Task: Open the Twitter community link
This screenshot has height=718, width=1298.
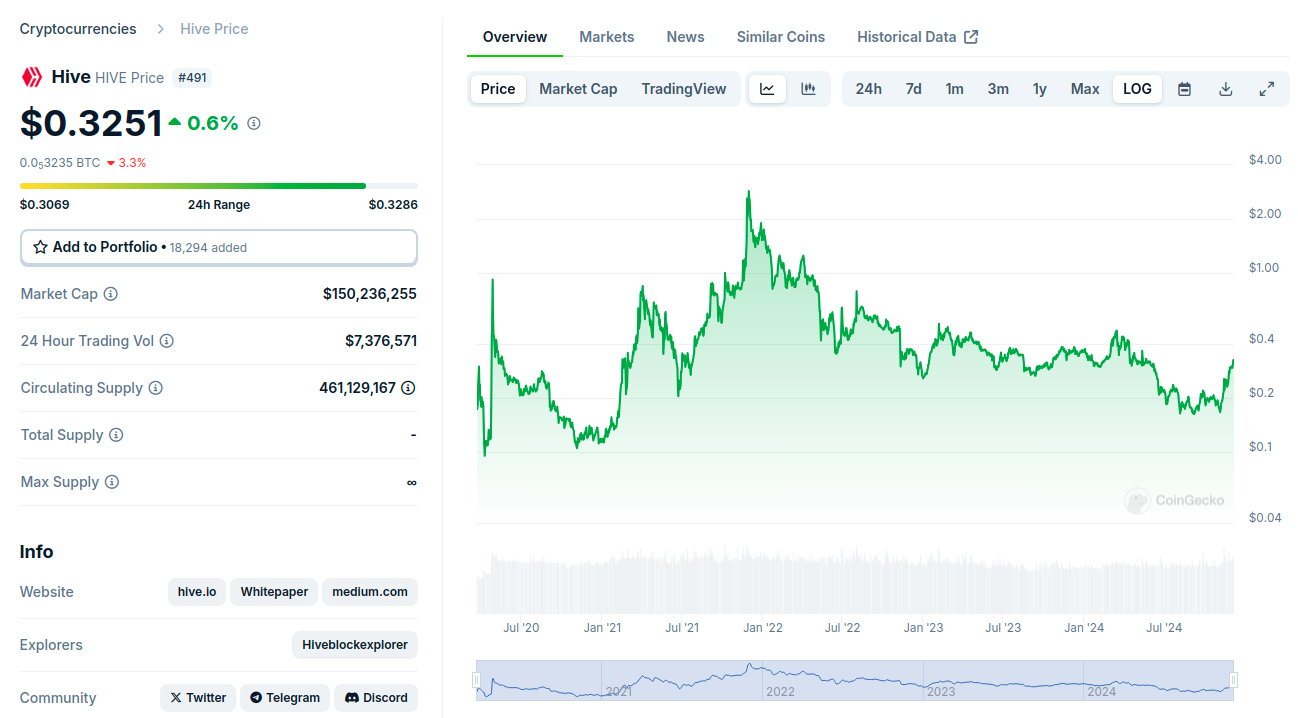Action: pos(198,698)
